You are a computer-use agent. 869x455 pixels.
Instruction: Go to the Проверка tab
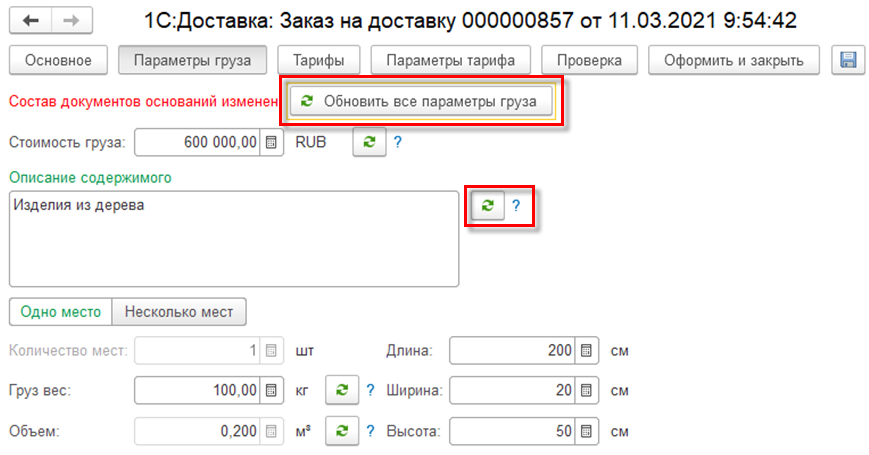(589, 60)
